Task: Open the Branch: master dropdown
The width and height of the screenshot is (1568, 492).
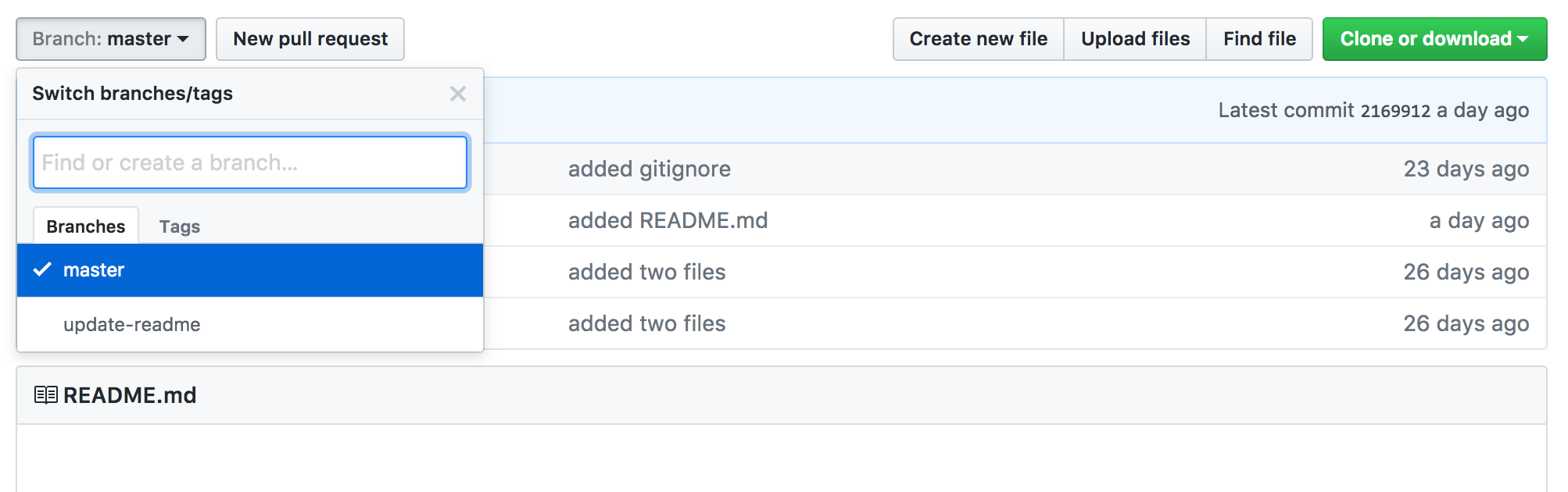Action: 111,39
